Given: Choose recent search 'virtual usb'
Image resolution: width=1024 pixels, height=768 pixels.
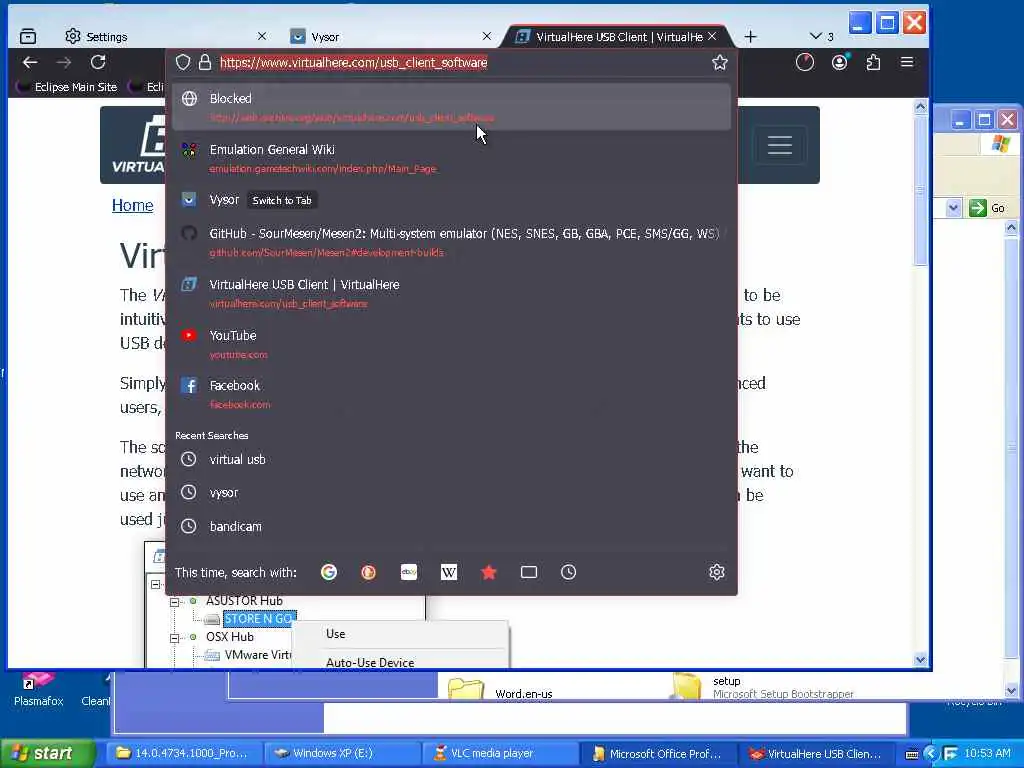Looking at the screenshot, I should tap(451, 459).
